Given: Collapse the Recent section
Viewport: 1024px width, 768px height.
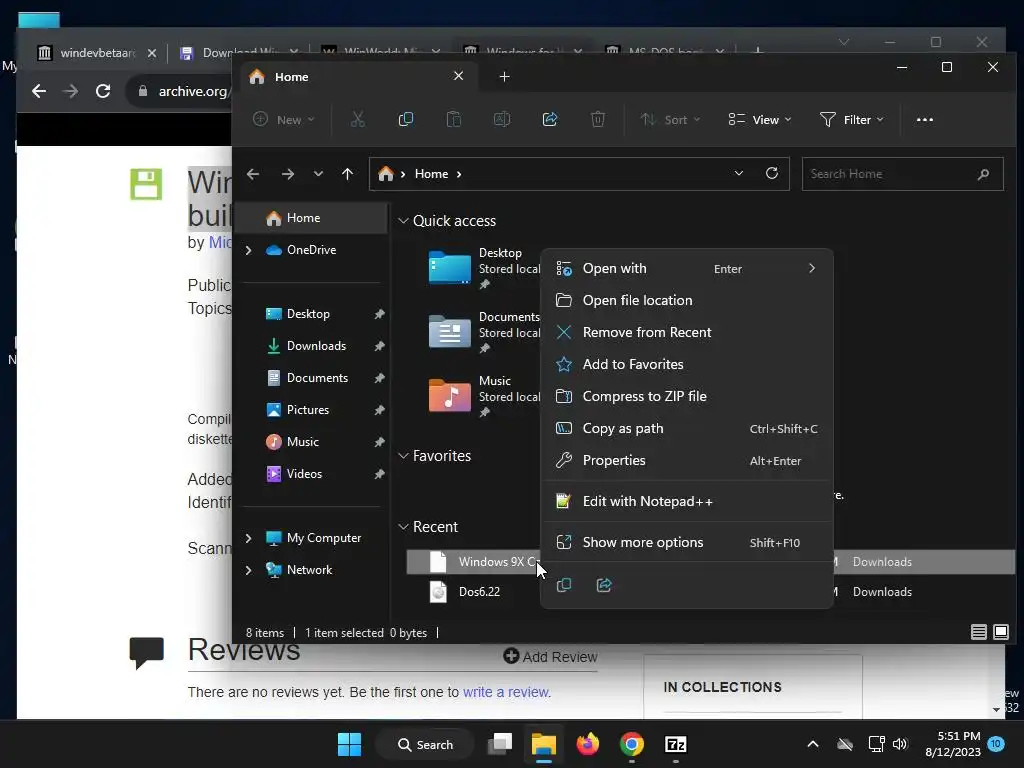Looking at the screenshot, I should (403, 527).
